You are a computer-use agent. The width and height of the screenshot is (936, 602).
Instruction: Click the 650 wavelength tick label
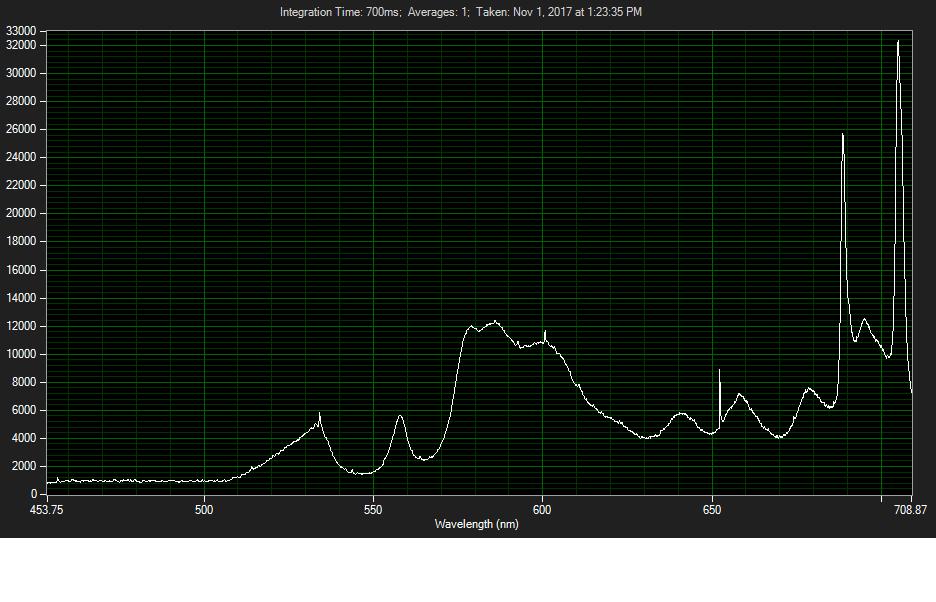[712, 510]
